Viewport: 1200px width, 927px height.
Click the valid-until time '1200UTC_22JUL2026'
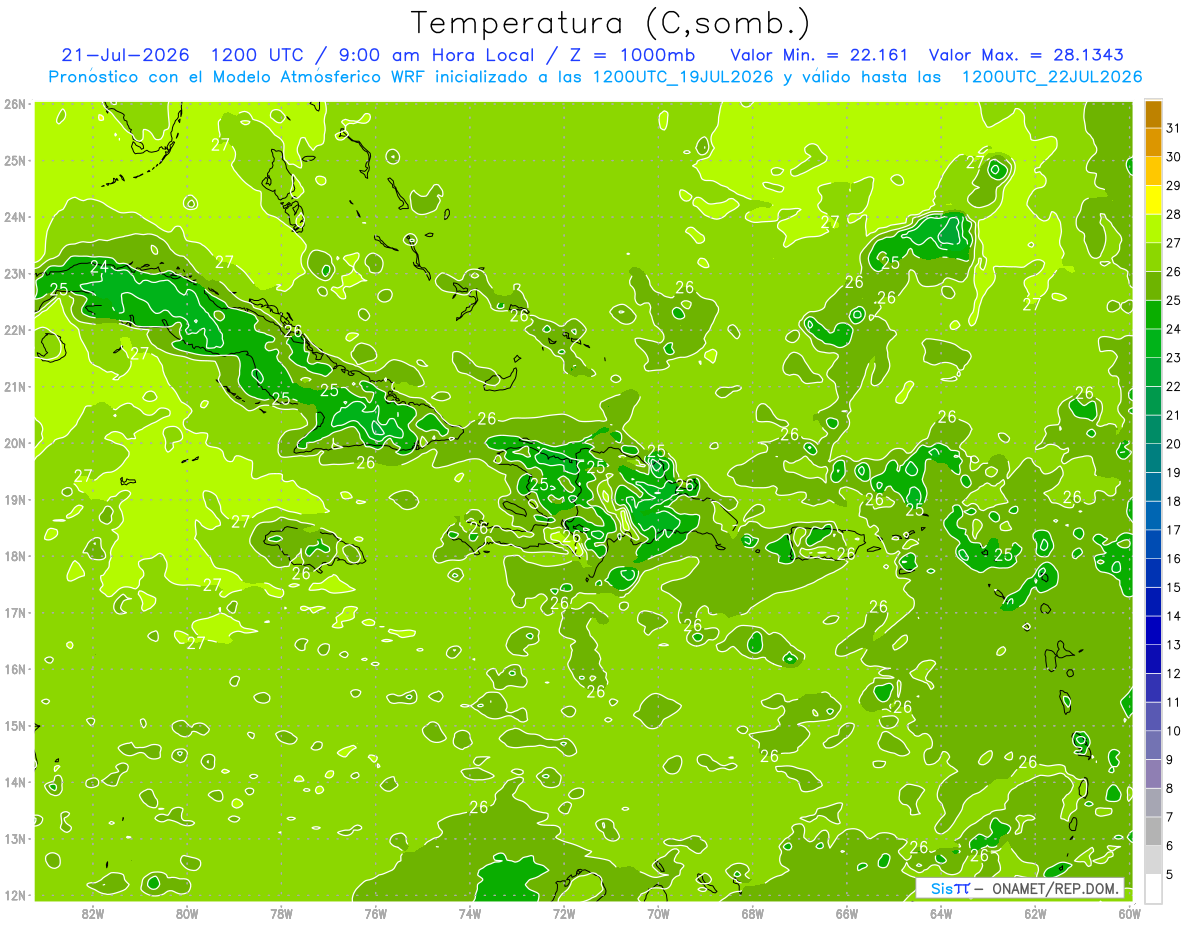pos(1051,76)
